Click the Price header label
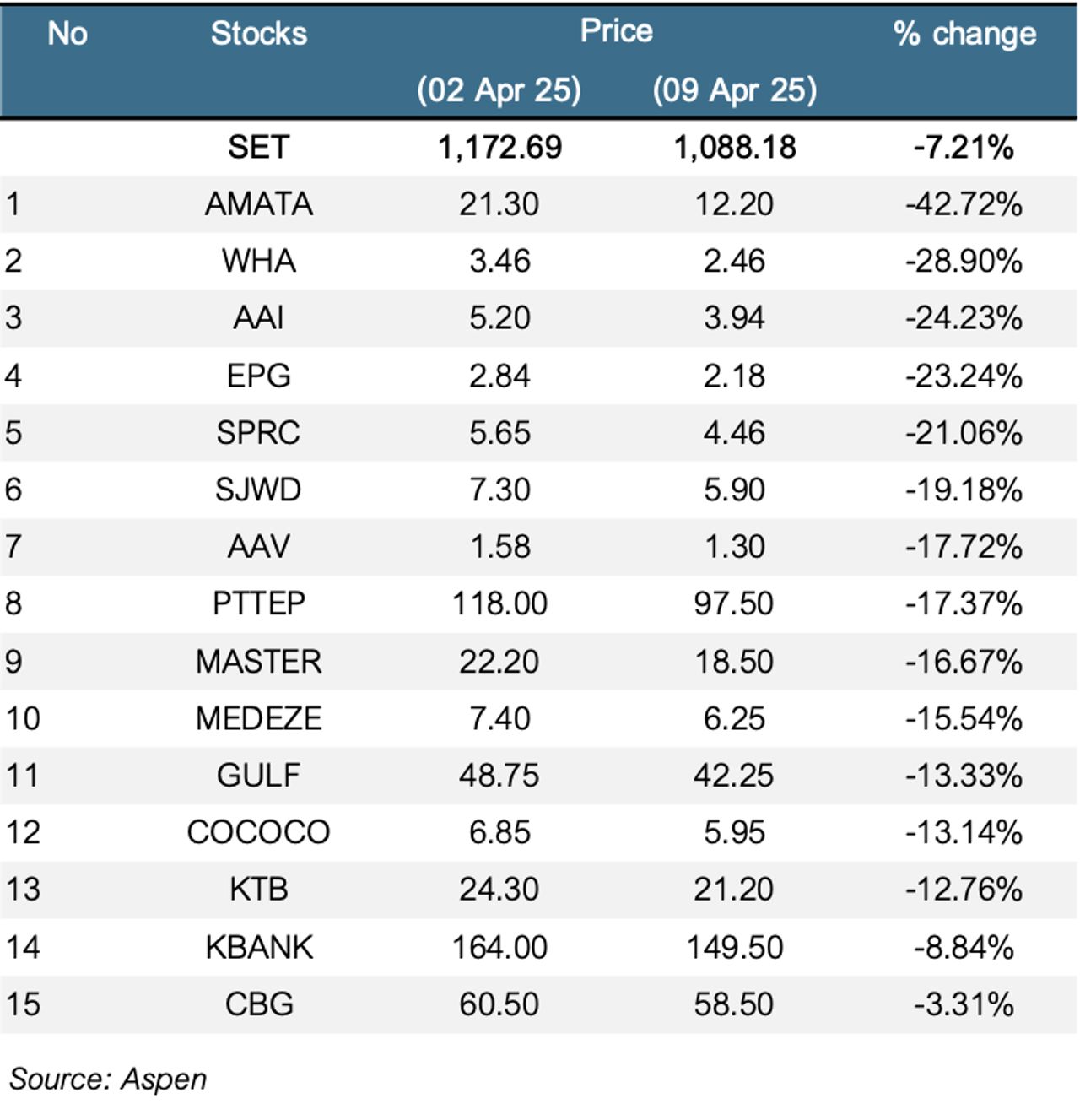Viewport: 1080px width, 1120px height. click(x=616, y=31)
